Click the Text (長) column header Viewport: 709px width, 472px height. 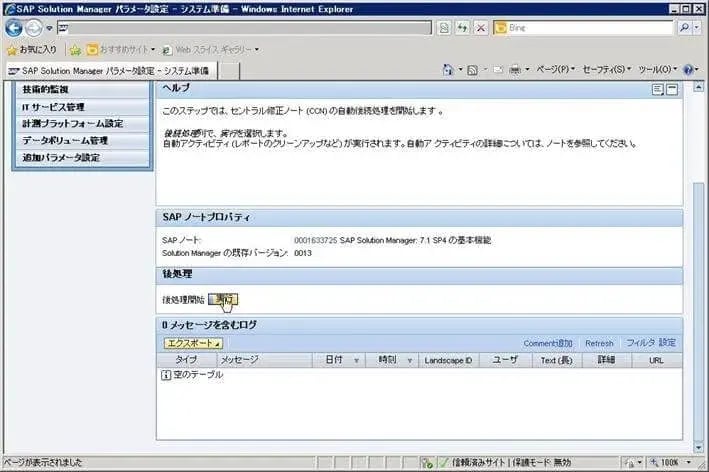click(557, 360)
